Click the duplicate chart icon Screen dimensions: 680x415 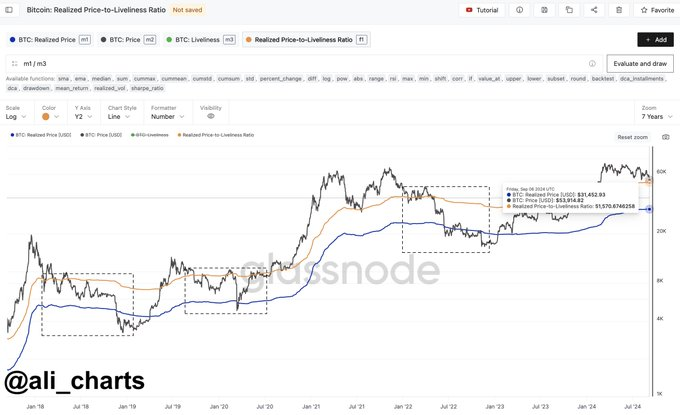(x=569, y=10)
